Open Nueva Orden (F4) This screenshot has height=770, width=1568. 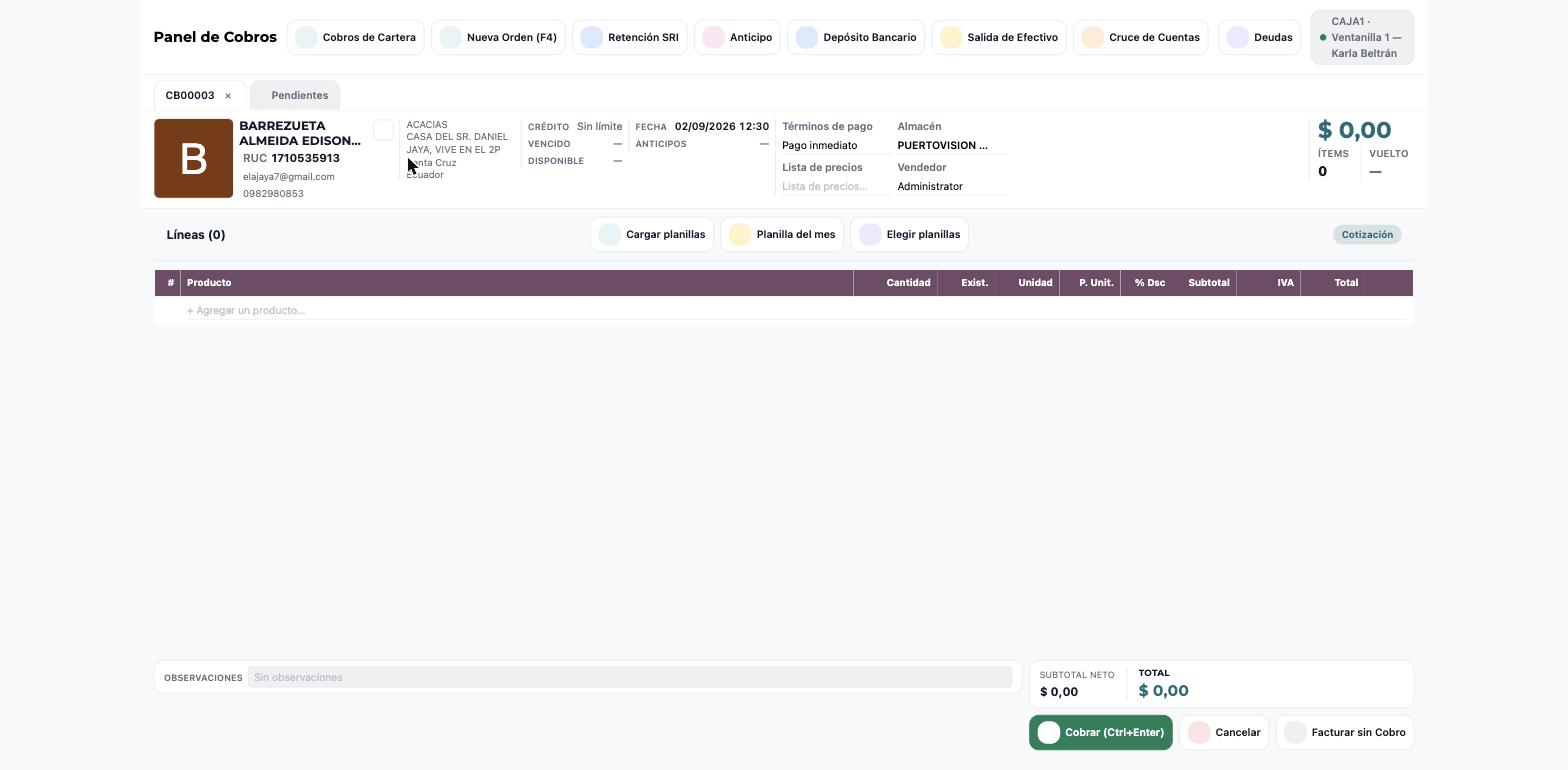coord(498,38)
